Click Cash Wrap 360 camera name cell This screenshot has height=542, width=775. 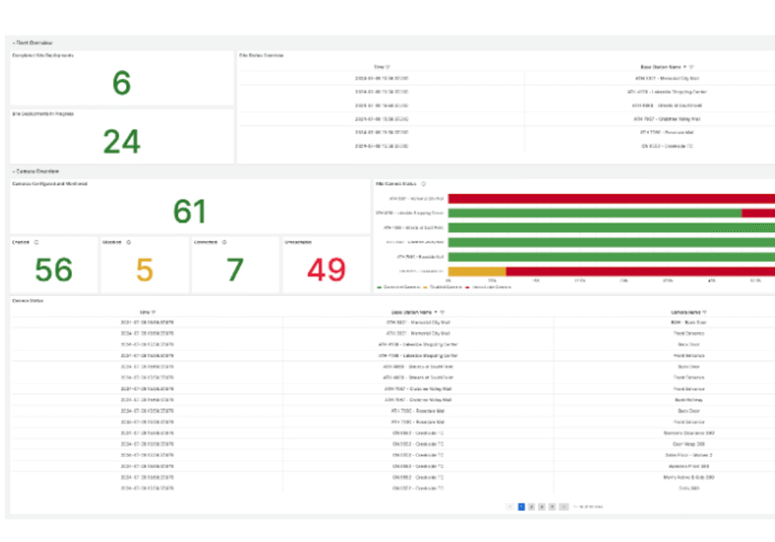pyautogui.click(x=689, y=444)
